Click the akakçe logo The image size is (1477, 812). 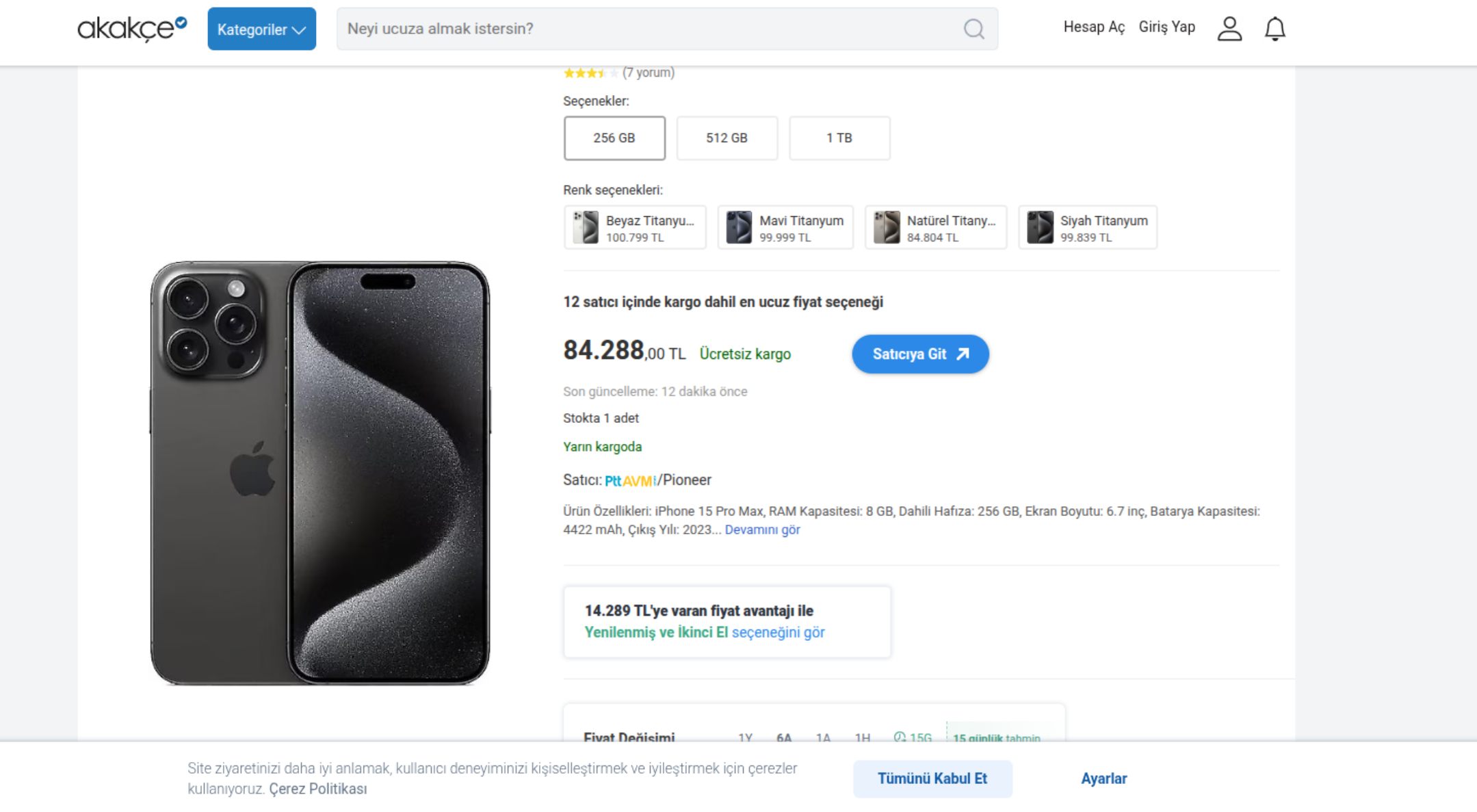[x=131, y=29]
